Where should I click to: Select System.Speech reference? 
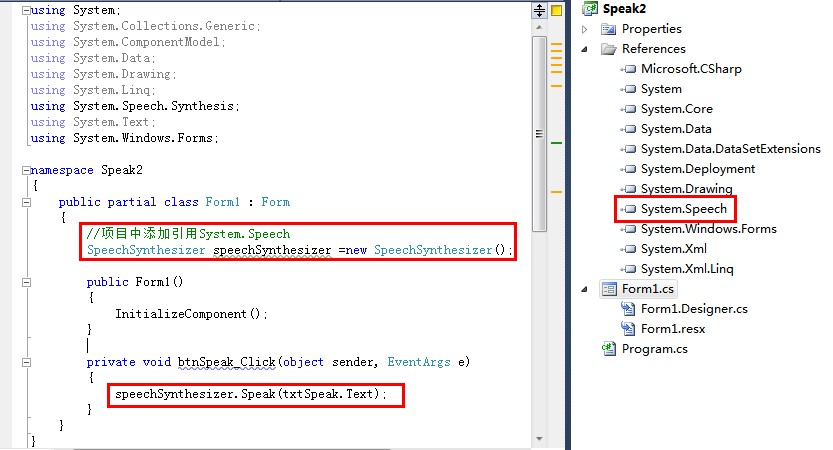(684, 209)
